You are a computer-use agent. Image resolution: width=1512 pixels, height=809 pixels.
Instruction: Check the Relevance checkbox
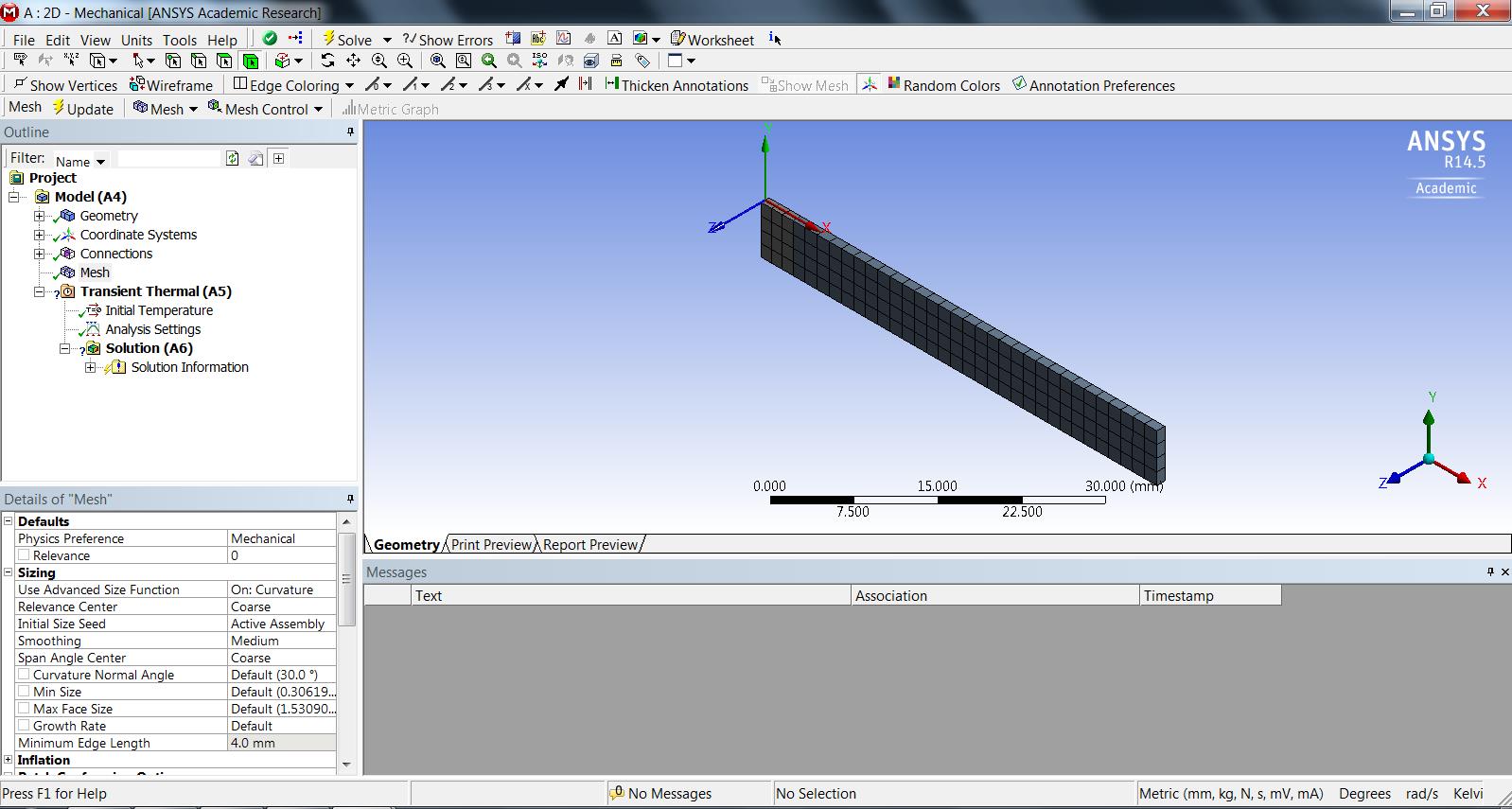24,555
